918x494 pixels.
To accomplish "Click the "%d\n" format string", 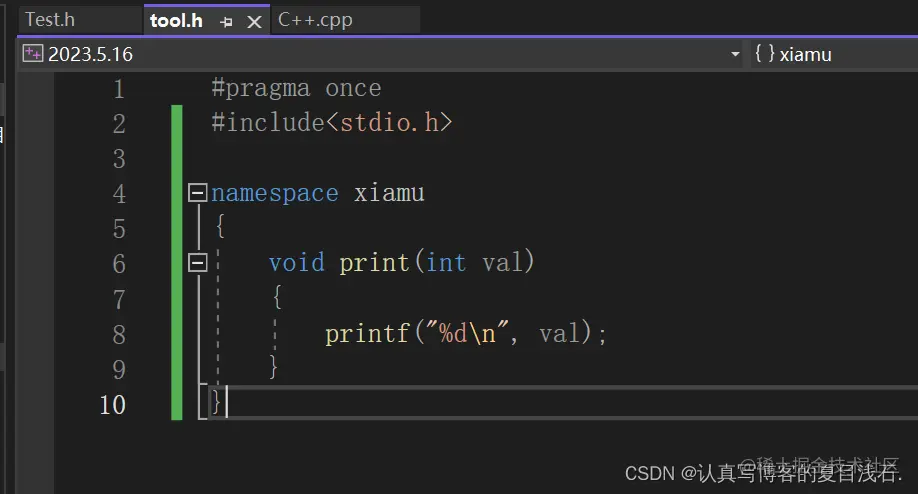I will point(467,334).
